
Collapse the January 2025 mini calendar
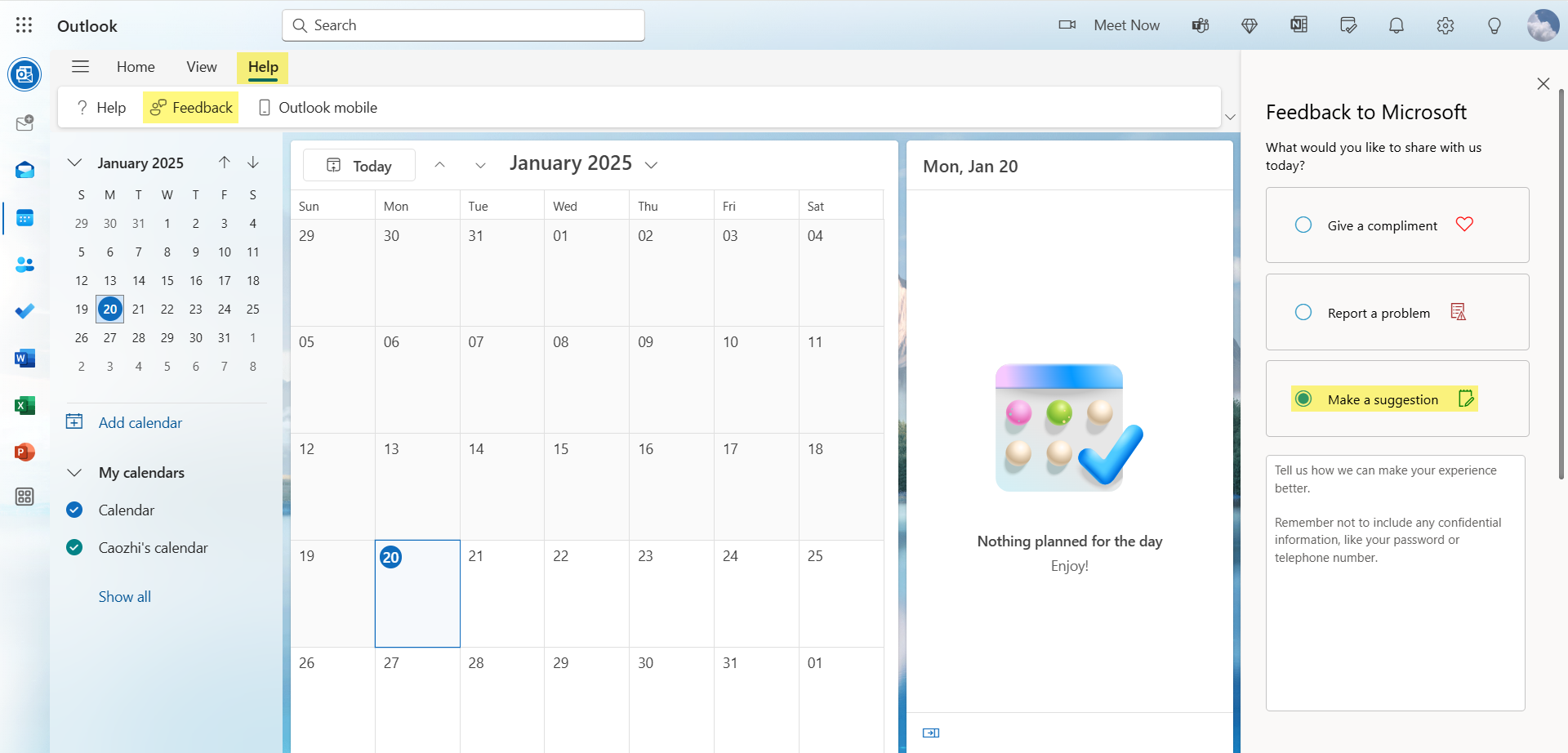click(x=74, y=163)
